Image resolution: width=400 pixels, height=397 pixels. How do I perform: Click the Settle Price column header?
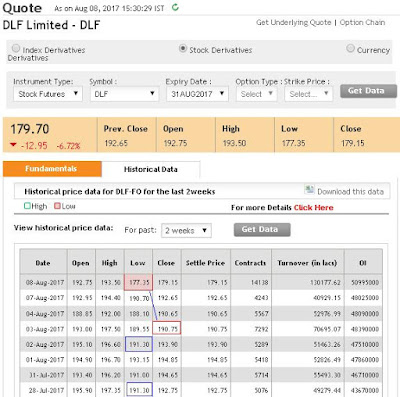click(206, 263)
